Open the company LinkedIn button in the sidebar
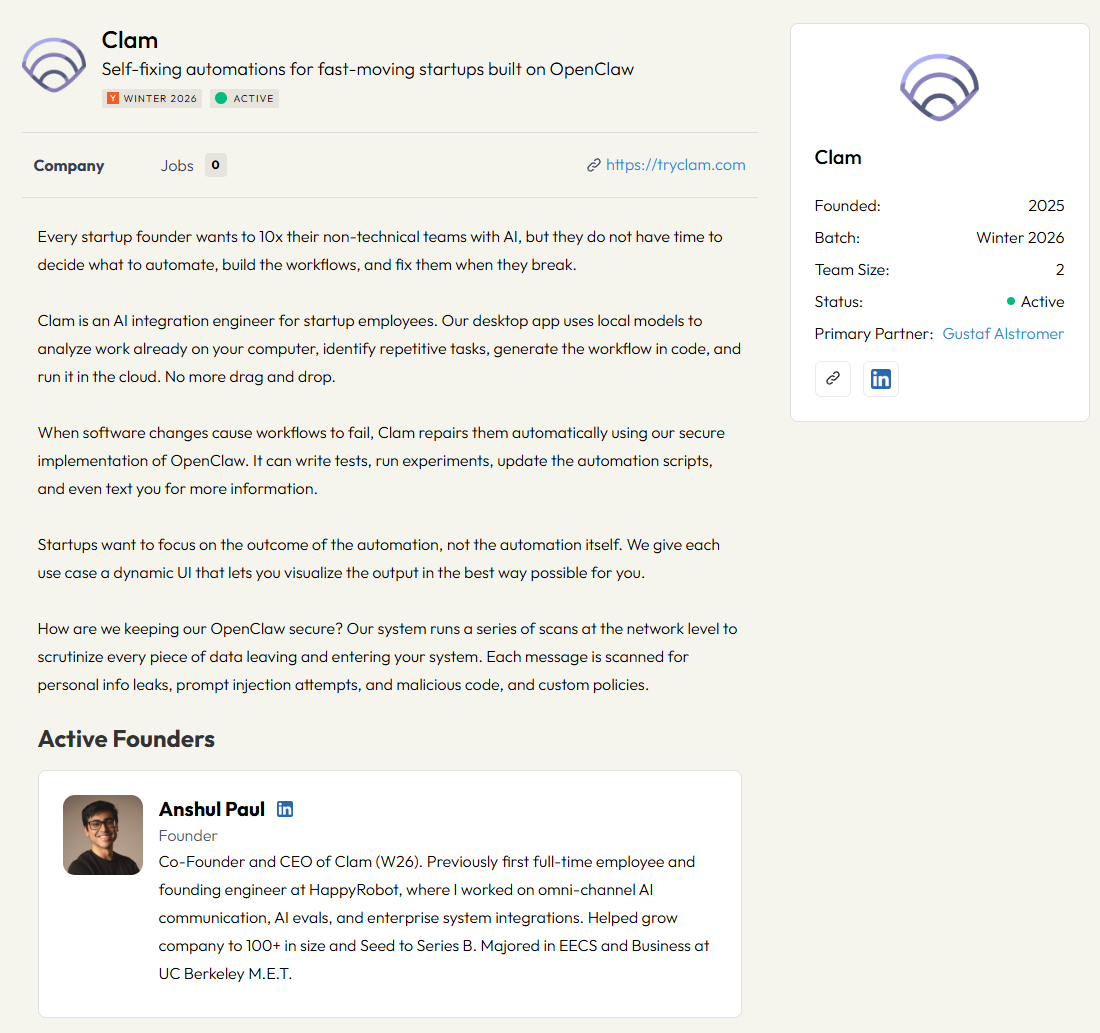Viewport: 1100px width, 1033px height. tap(881, 379)
